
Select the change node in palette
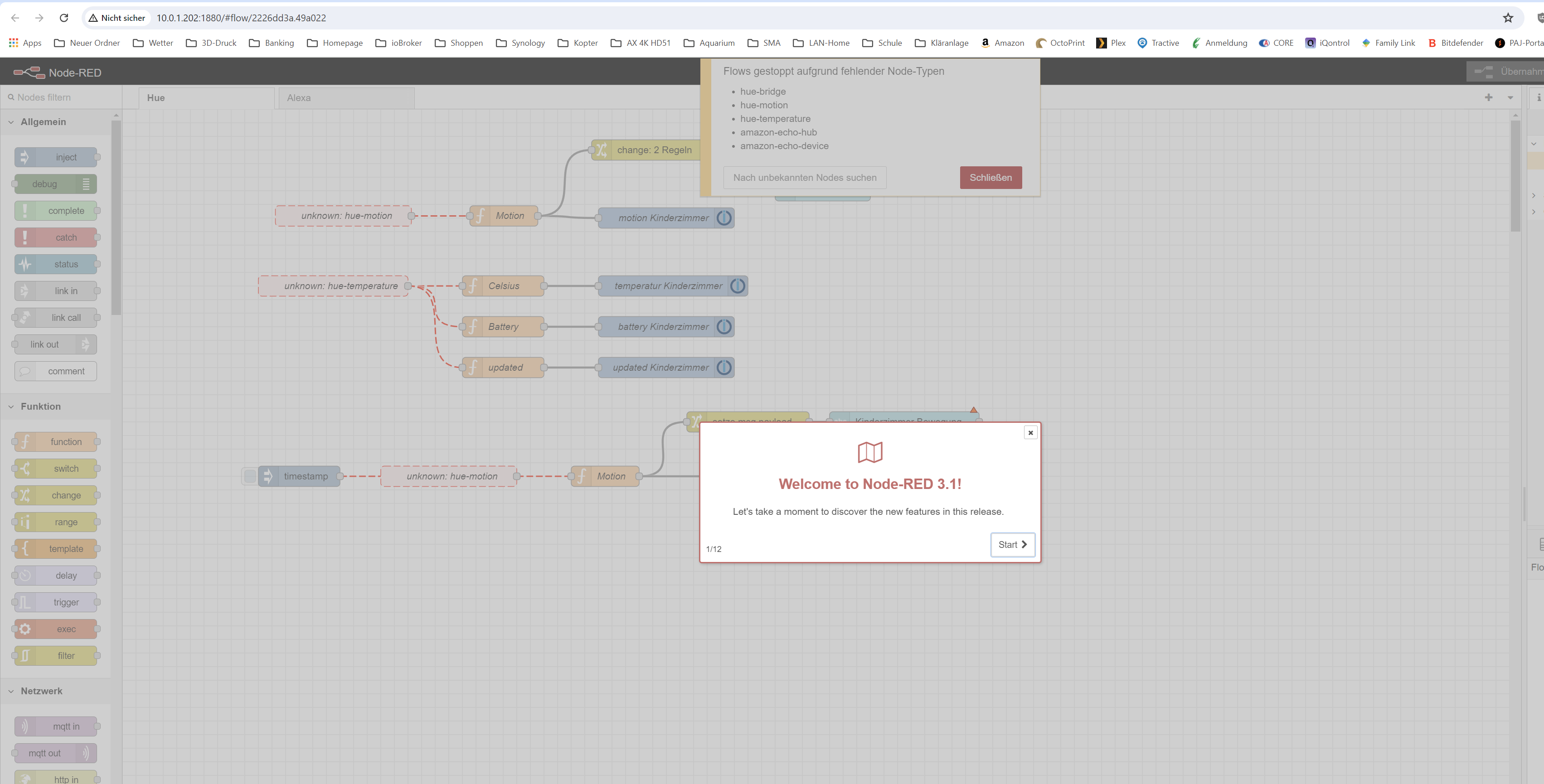pyautogui.click(x=56, y=495)
